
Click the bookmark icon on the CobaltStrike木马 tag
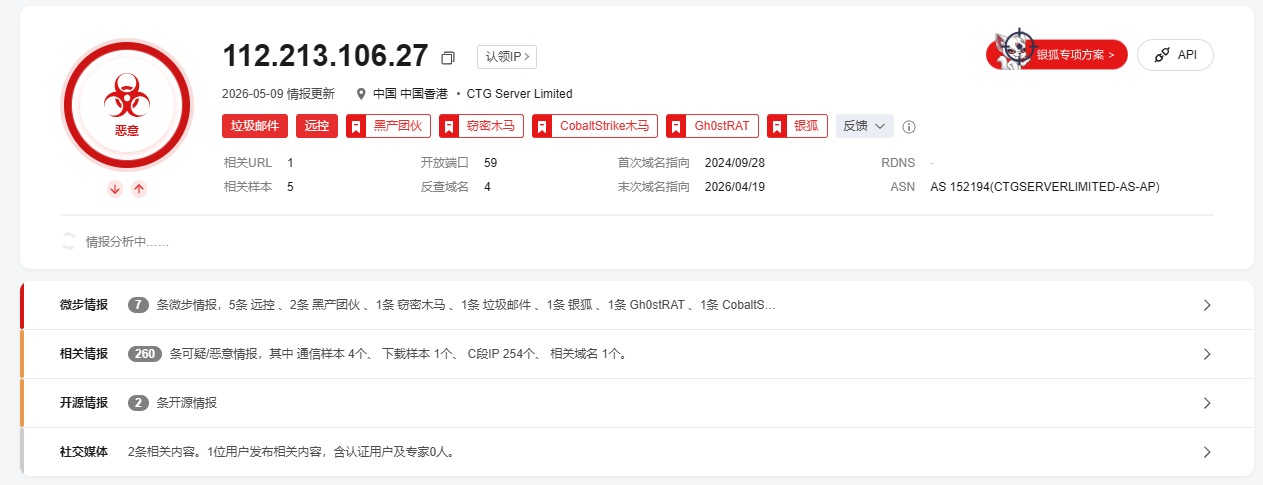click(x=542, y=127)
